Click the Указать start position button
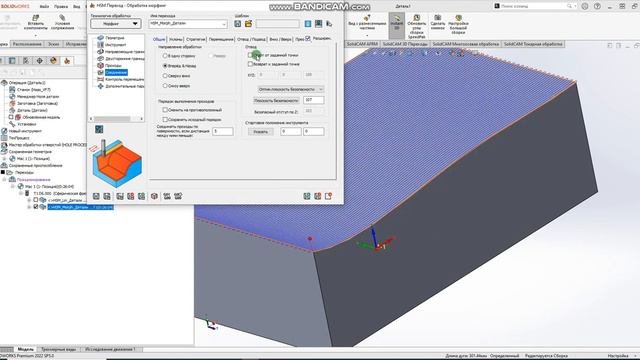640x360 pixels. [x=261, y=131]
